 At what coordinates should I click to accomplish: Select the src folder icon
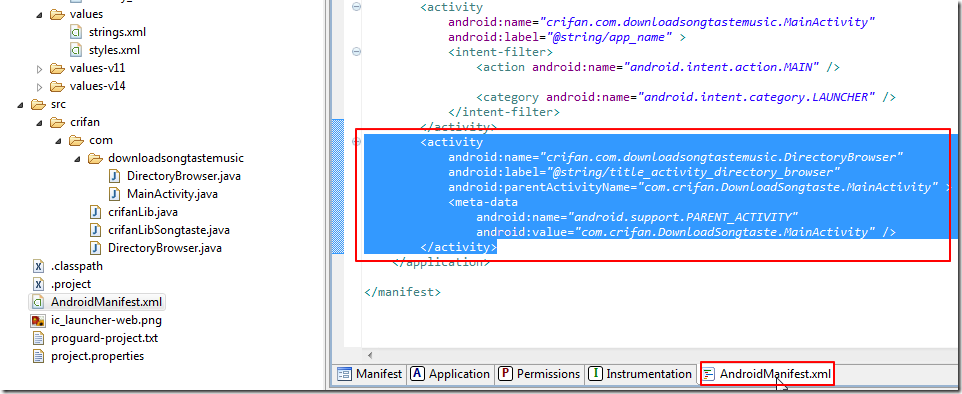coord(38,104)
